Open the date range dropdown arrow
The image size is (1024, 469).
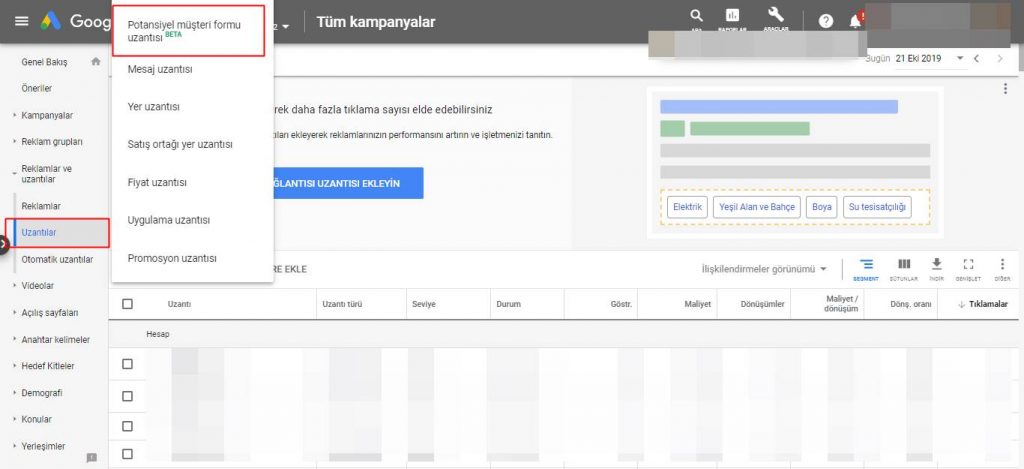[x=960, y=59]
